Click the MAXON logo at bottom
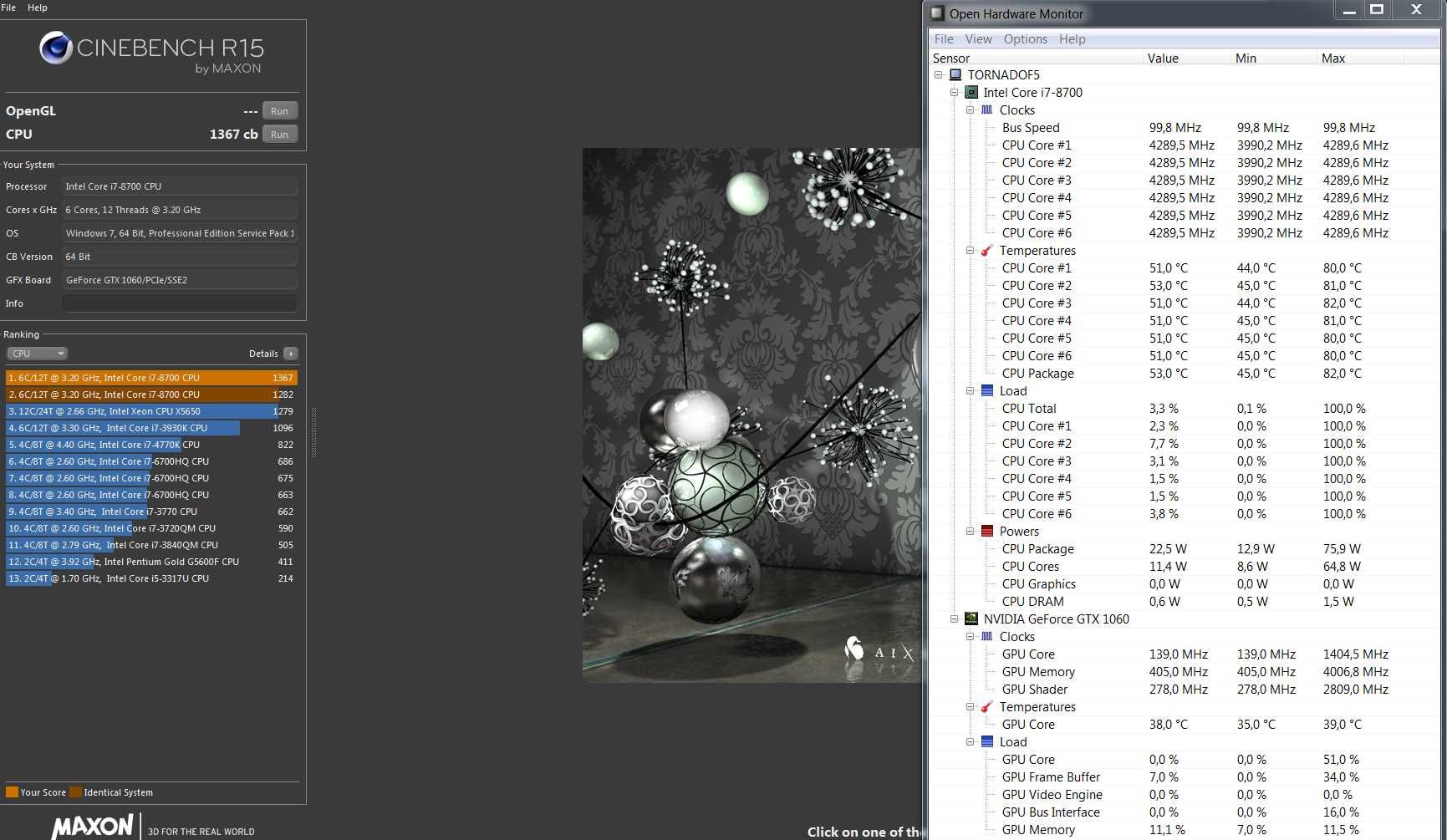Screen dimensions: 1447x840 click(93, 827)
